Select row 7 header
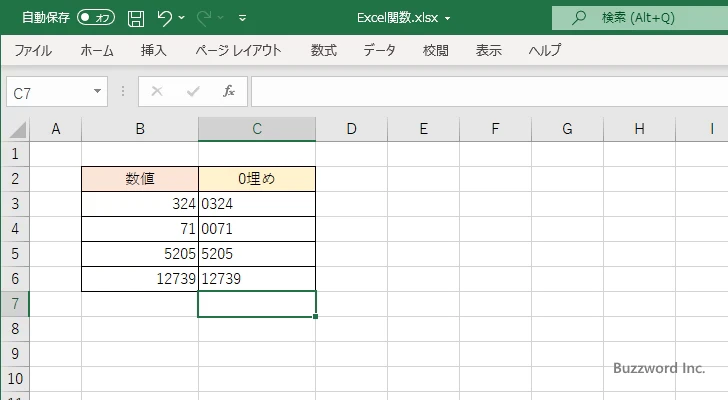The image size is (728, 400). pyautogui.click(x=15, y=304)
